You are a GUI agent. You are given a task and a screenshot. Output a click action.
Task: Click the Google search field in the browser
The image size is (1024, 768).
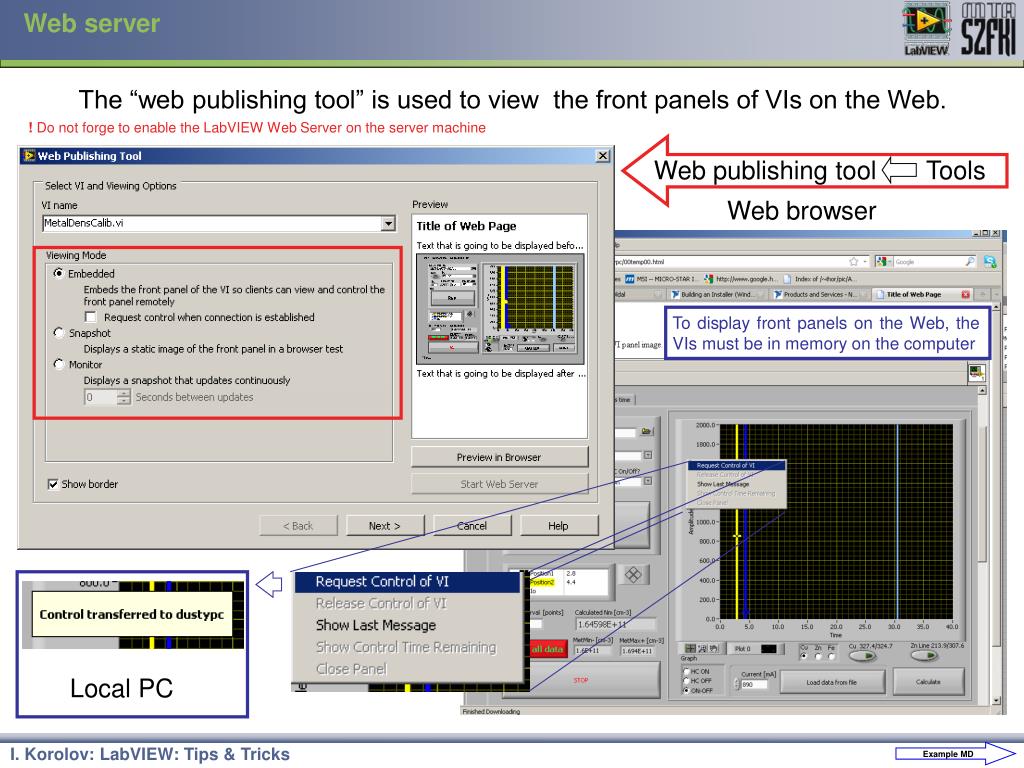[x=927, y=261]
